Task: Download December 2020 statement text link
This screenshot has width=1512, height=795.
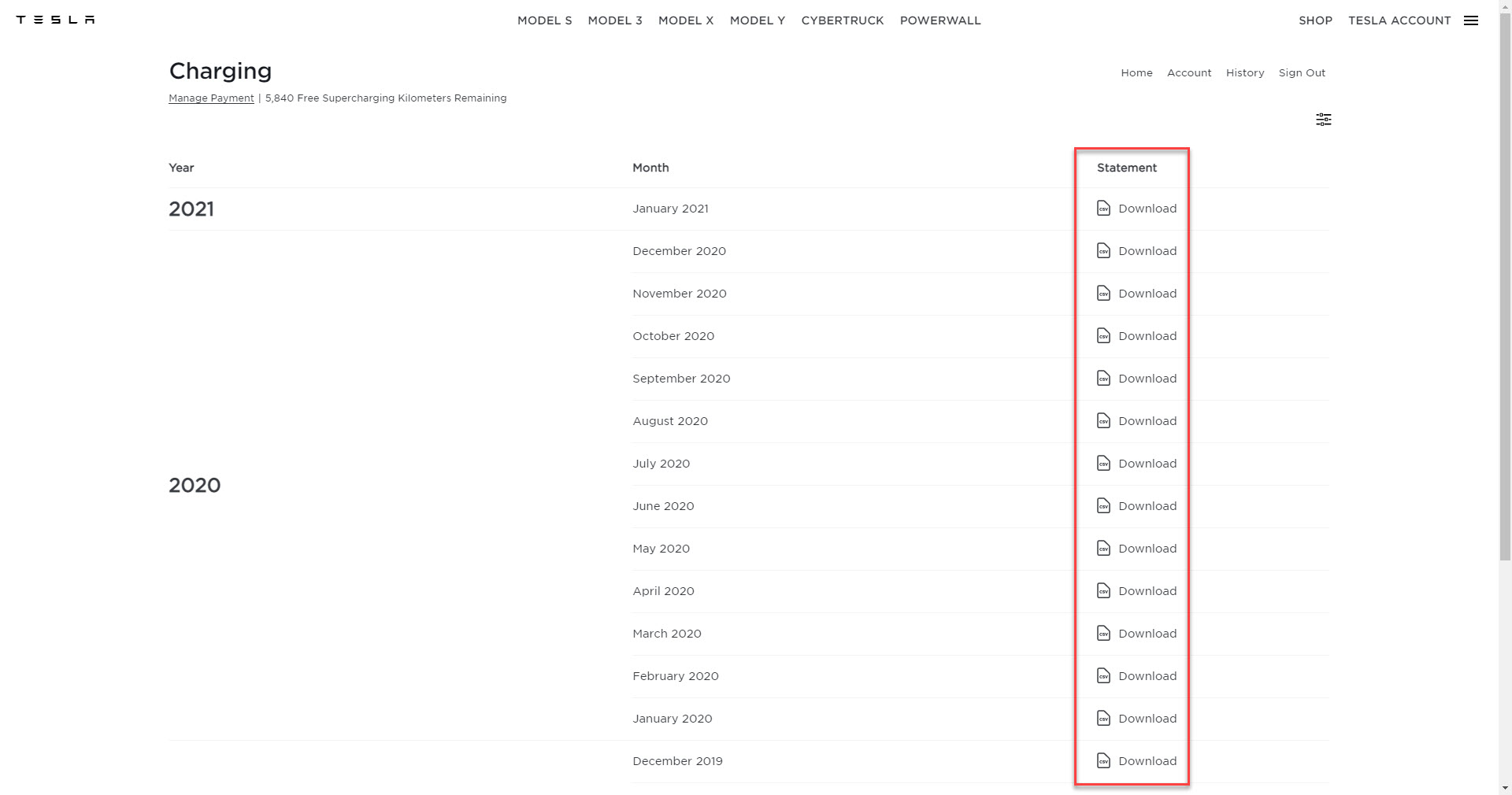Action: [x=1147, y=251]
